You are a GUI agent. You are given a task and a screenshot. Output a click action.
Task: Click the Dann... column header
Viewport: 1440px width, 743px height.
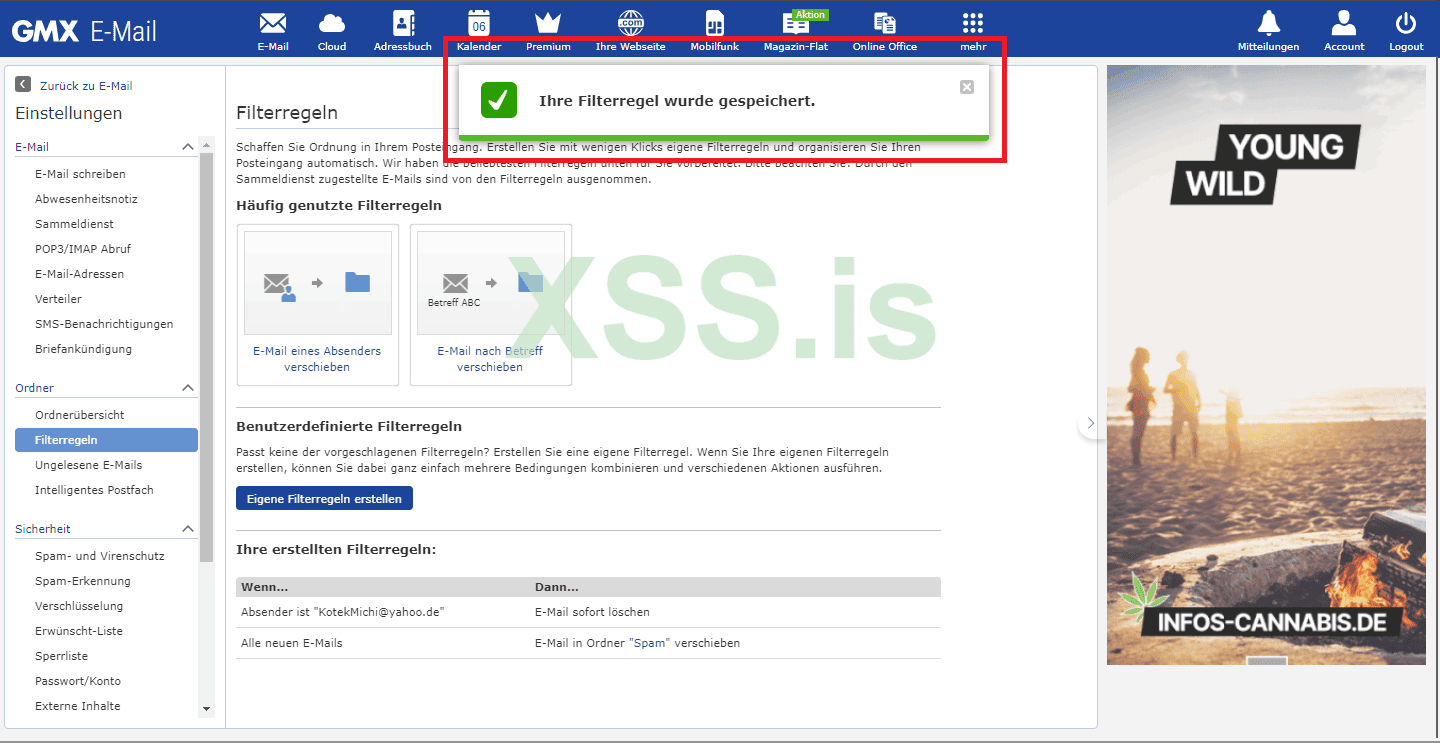(x=556, y=587)
